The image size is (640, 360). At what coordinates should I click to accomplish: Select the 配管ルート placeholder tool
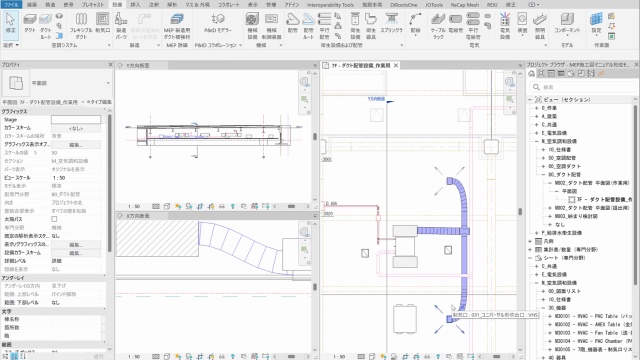pyautogui.click(x=309, y=26)
